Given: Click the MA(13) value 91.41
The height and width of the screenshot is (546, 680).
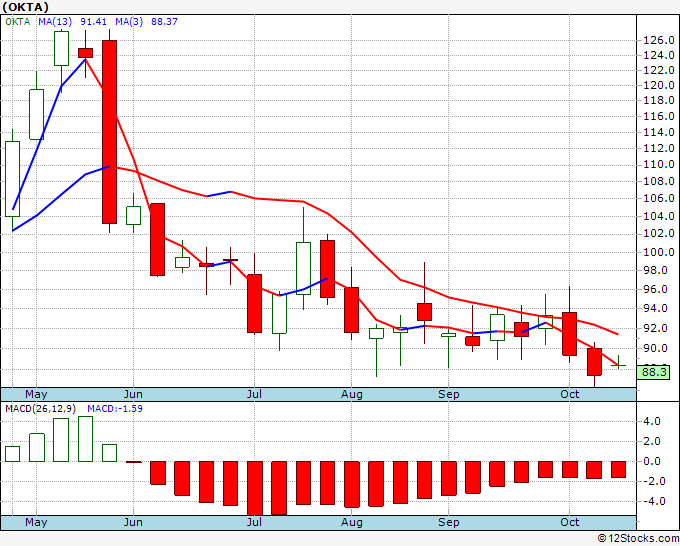Looking at the screenshot, I should click(94, 21).
